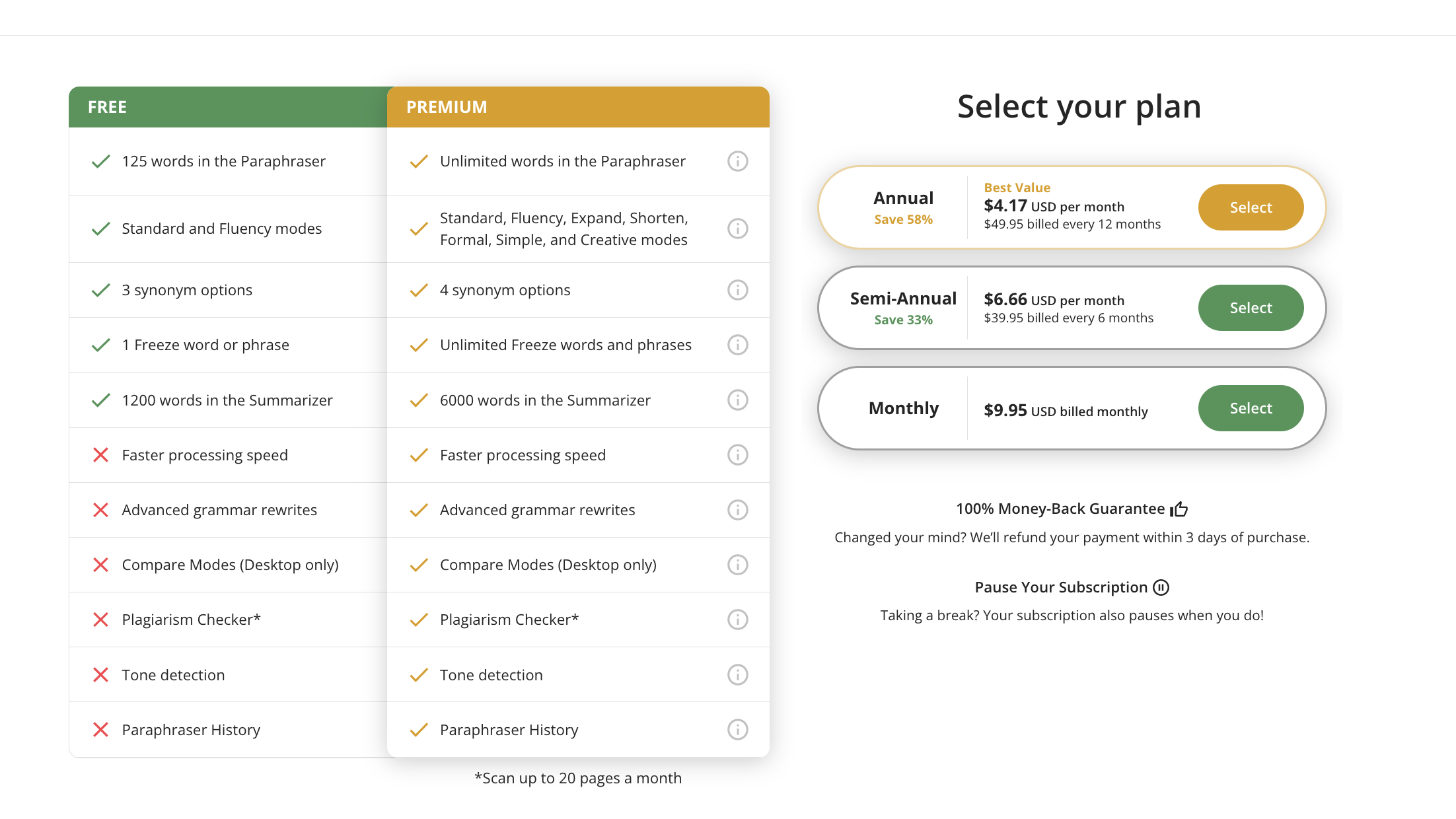This screenshot has height=819, width=1456.
Task: Click thumbs-up icon next to Money-Back Guarantee
Action: click(x=1179, y=509)
